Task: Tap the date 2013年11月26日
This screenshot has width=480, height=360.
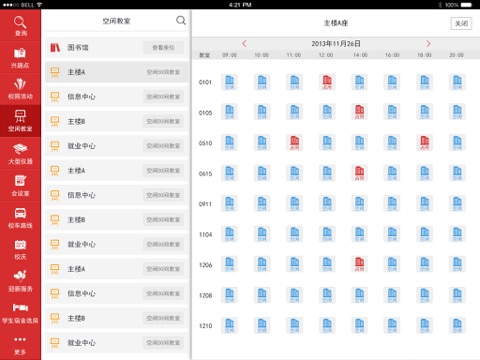Action: 336,44
